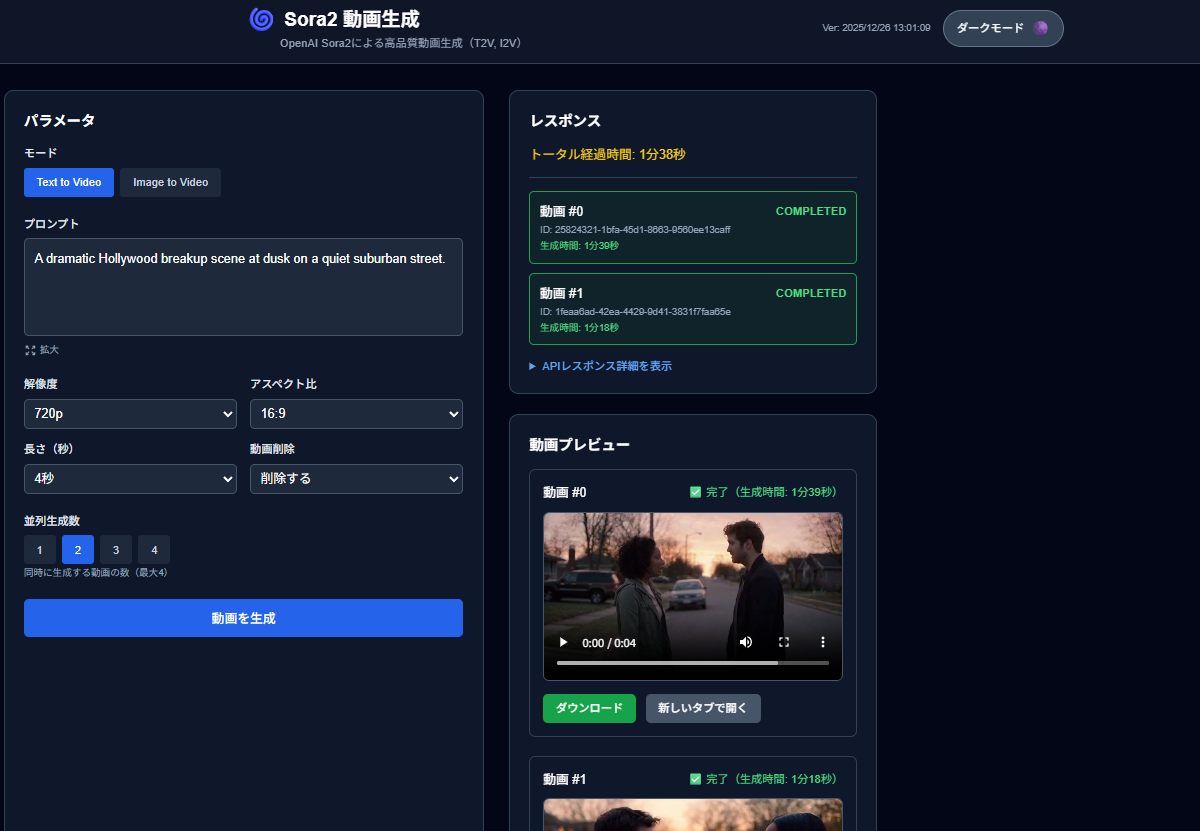Set parallel generation count to 4
Screen dimensions: 1200x831
[x=154, y=550]
